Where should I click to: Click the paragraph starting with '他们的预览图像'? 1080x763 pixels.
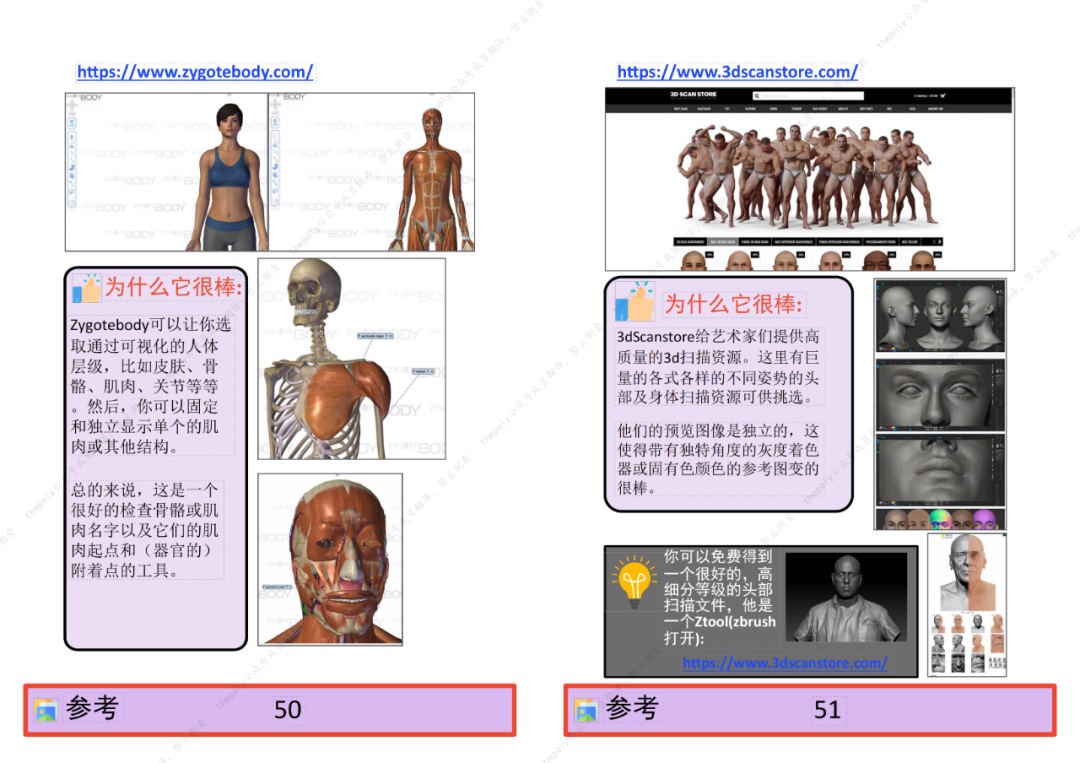coord(718,459)
